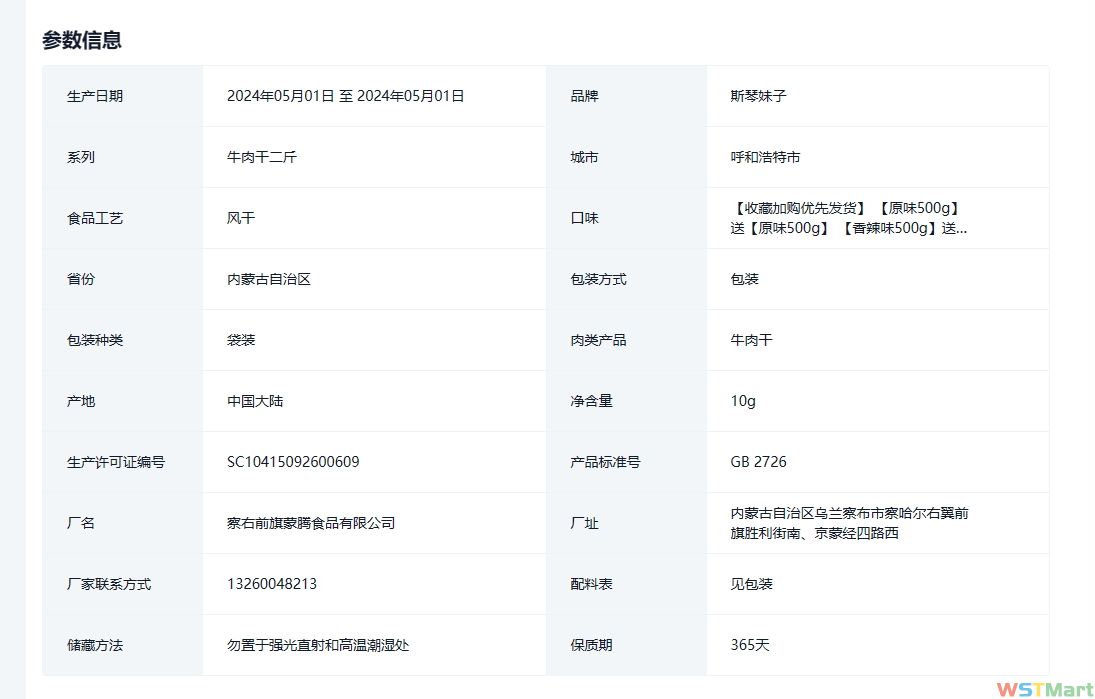Select the origin value 中国大陆
Screen dimensions: 1095x699
(x=254, y=401)
